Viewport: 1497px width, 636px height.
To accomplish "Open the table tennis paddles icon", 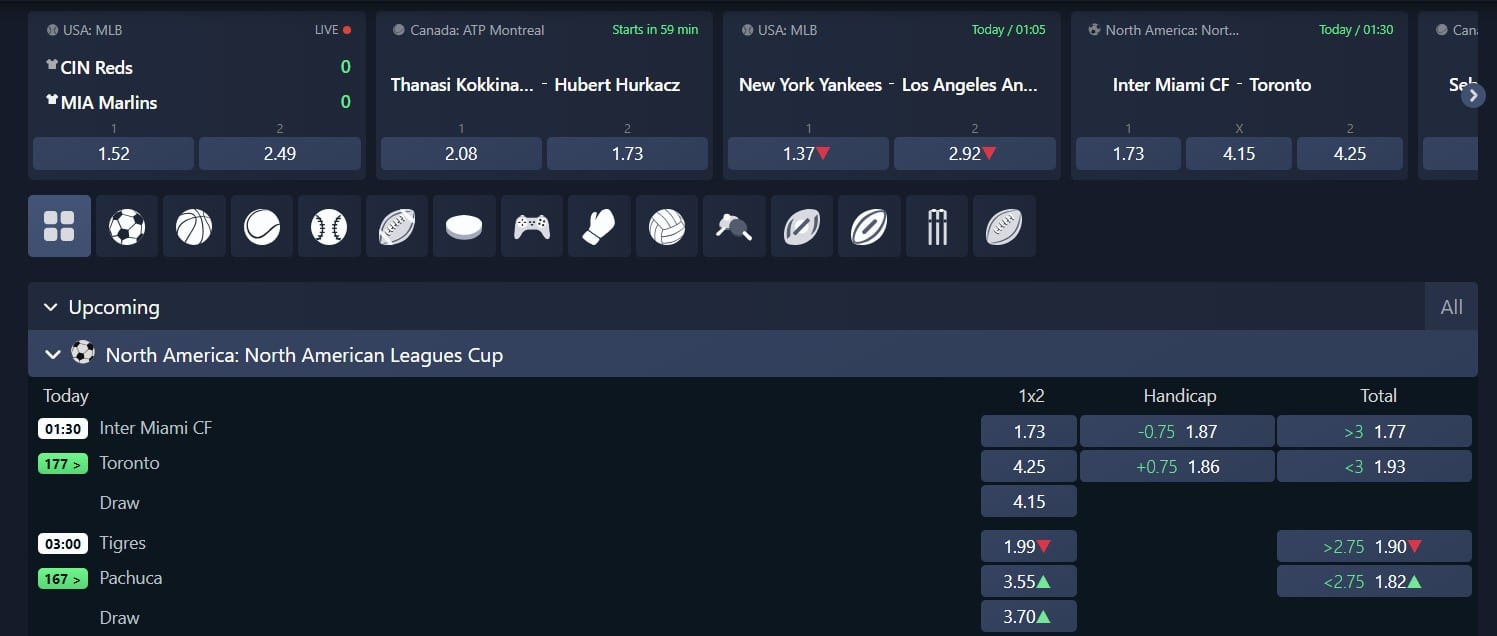I will coord(734,226).
